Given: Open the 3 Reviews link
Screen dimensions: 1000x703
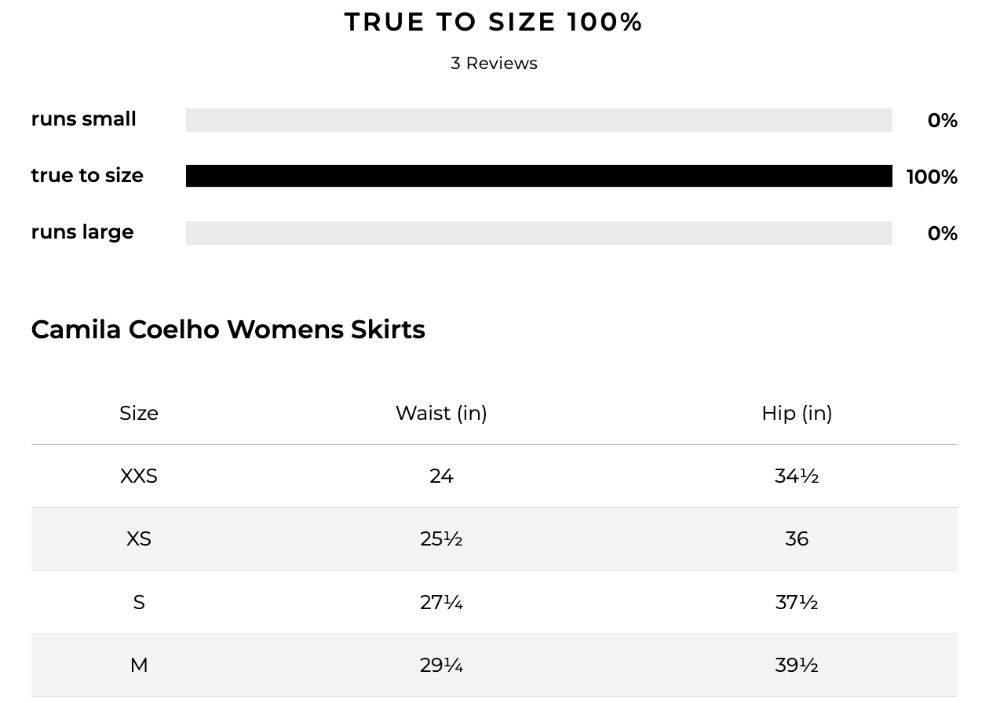Looking at the screenshot, I should [x=494, y=63].
